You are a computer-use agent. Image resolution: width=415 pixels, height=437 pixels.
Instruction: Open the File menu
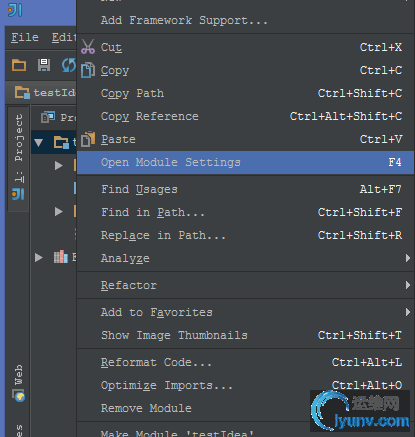point(25,37)
